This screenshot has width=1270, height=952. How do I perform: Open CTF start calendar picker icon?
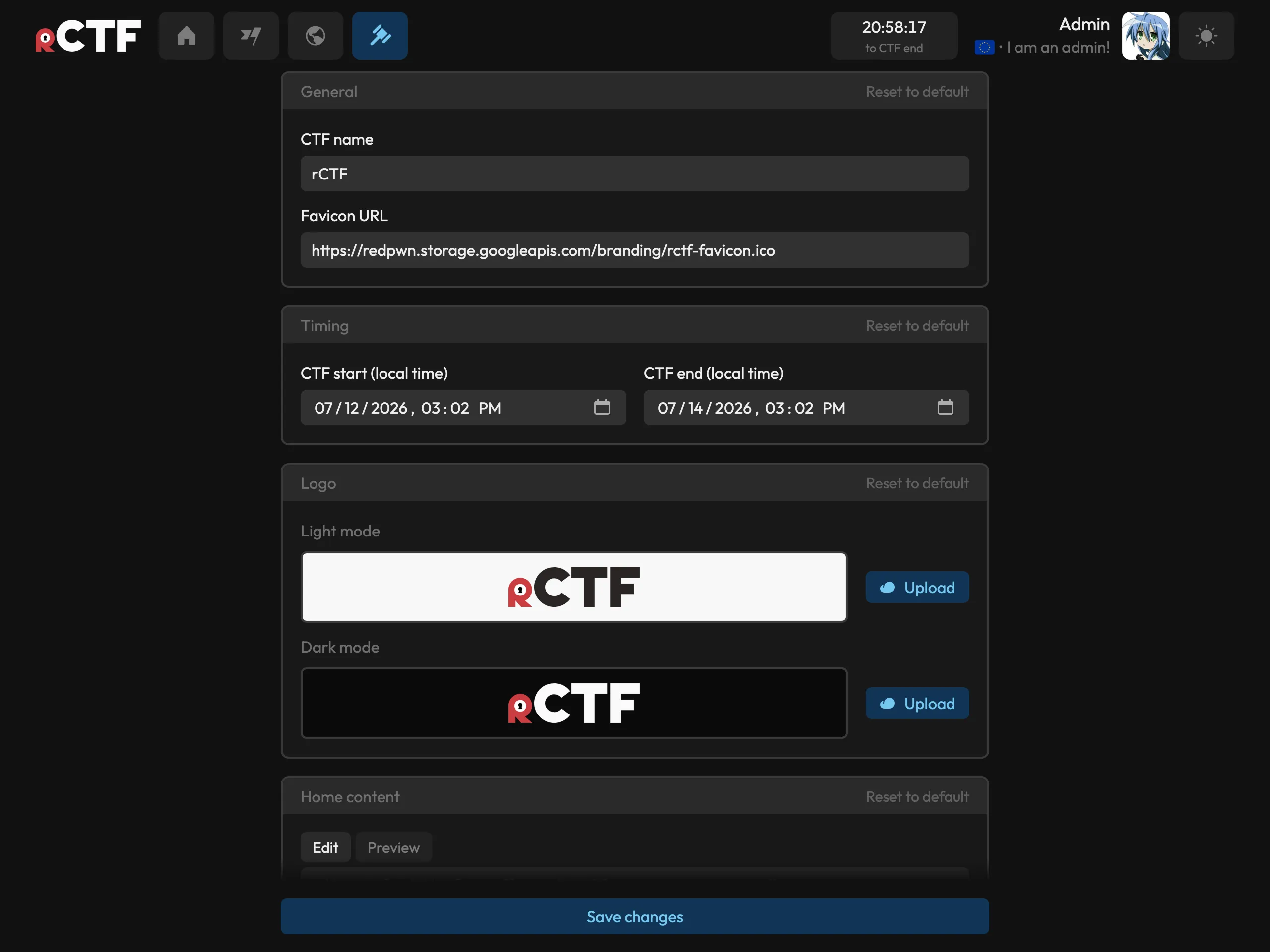602,408
